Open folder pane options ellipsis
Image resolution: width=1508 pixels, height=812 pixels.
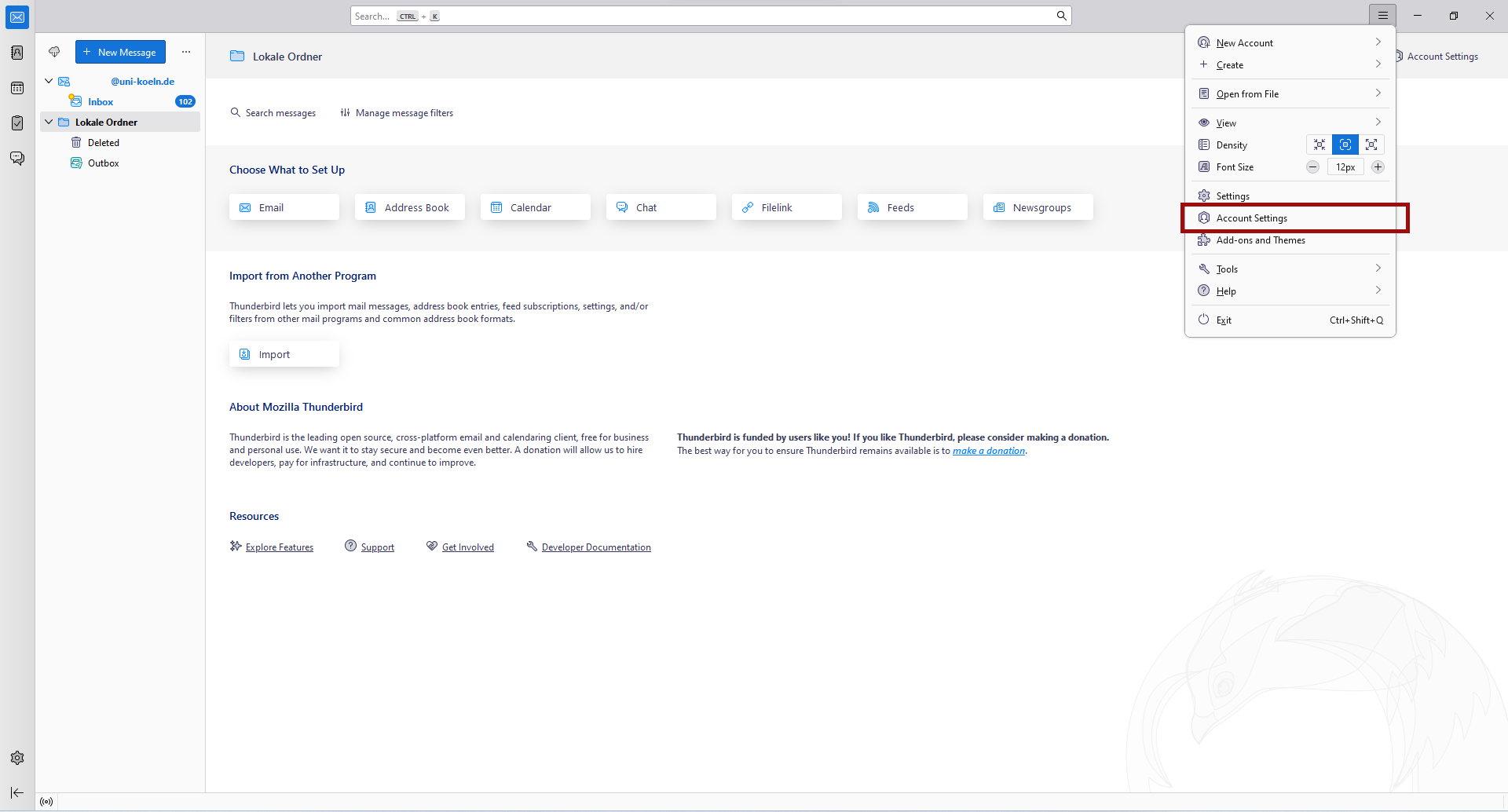(x=186, y=52)
